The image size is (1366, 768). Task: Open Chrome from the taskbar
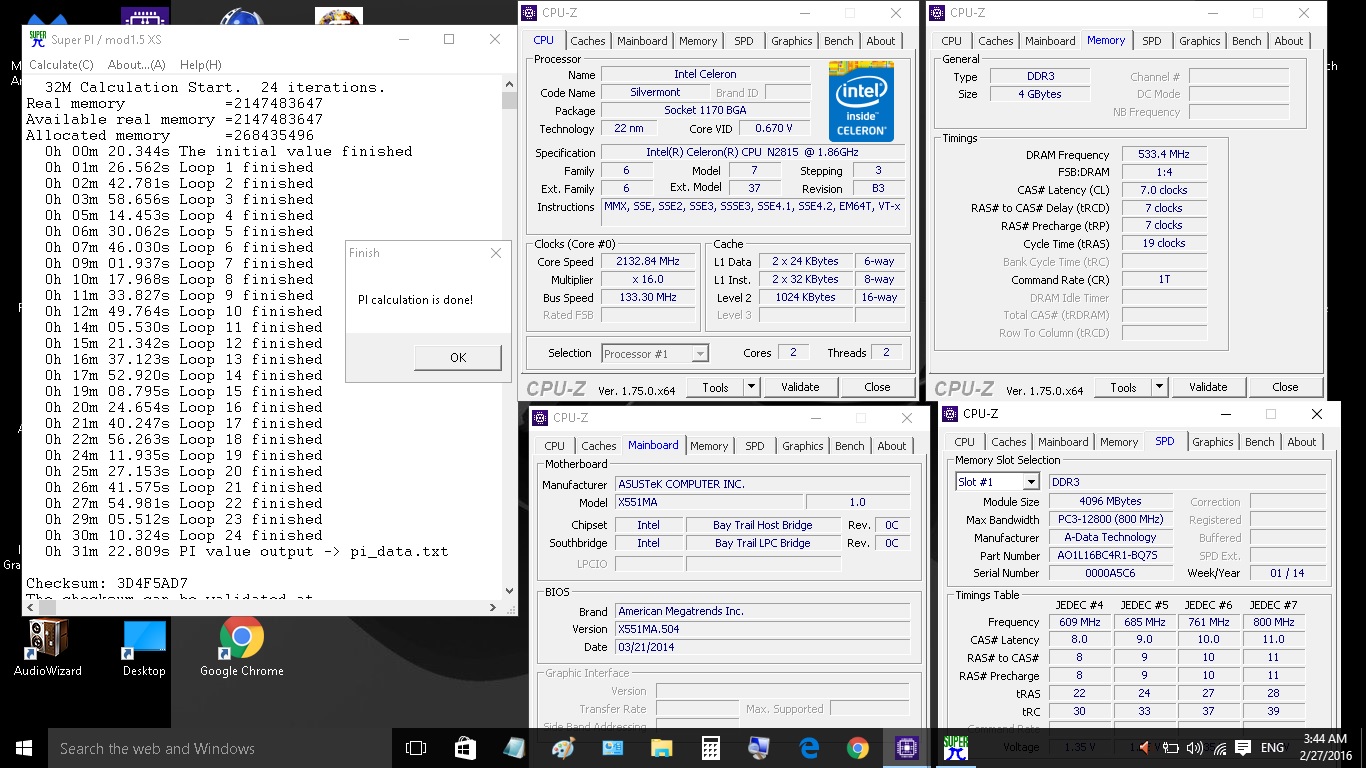click(857, 748)
